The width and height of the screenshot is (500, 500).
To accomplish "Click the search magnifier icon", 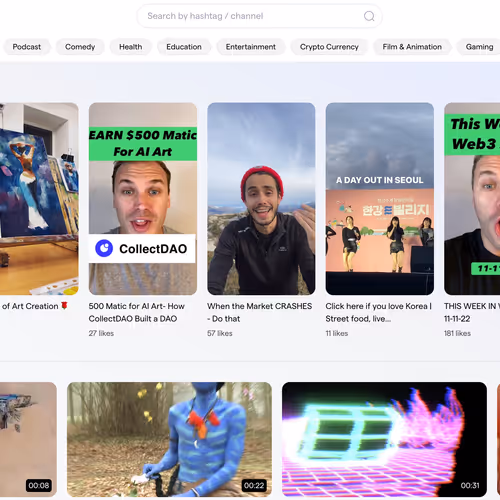I will pyautogui.click(x=369, y=16).
